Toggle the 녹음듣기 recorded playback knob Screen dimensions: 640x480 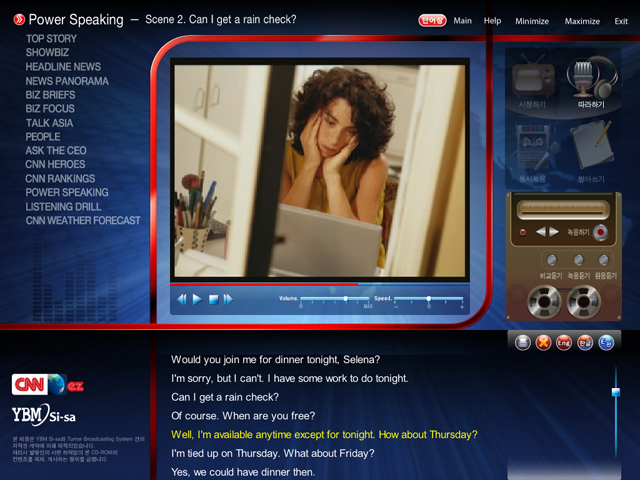[x=579, y=260]
